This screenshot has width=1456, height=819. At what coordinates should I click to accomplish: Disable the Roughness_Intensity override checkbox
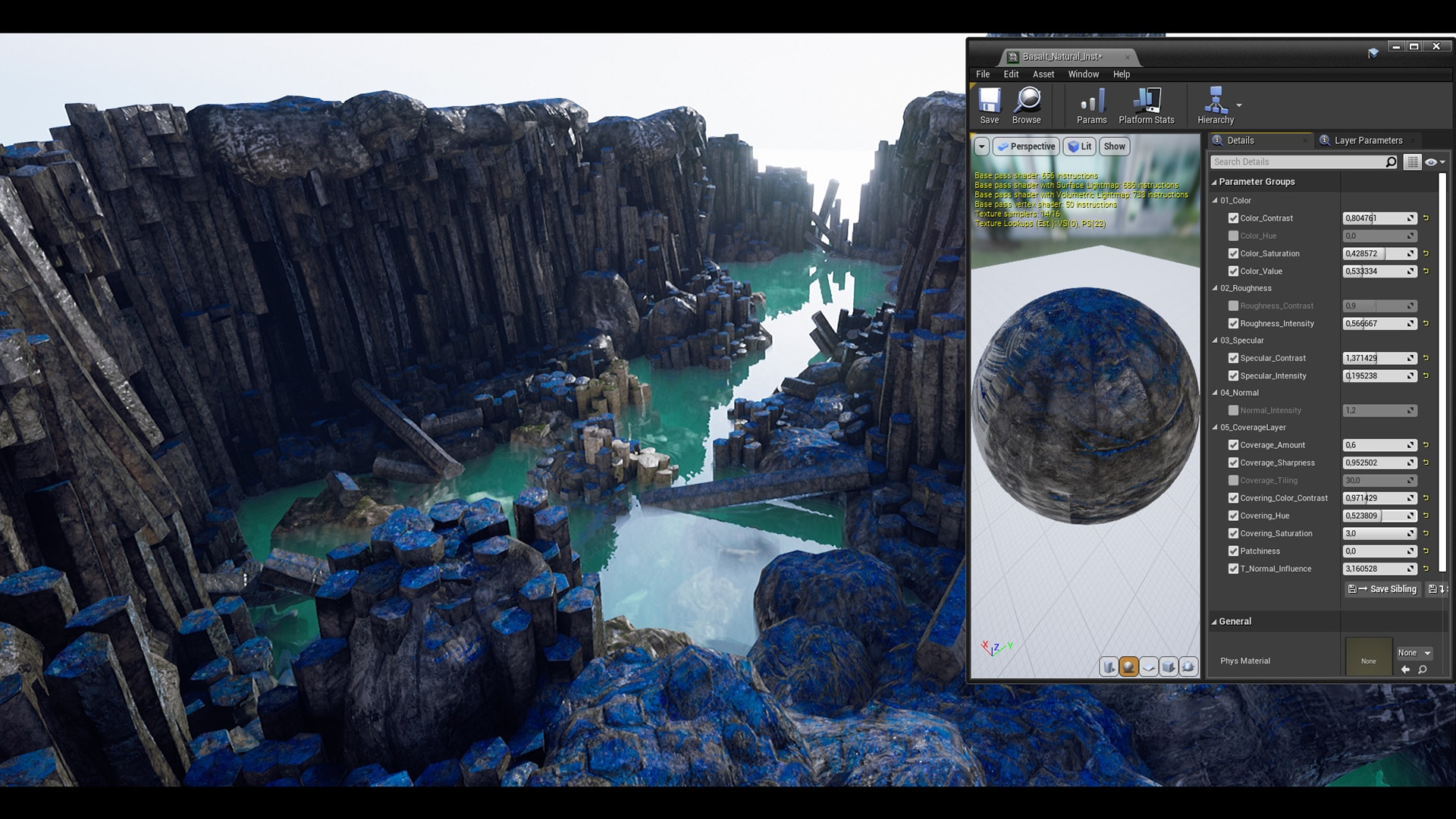click(x=1234, y=323)
